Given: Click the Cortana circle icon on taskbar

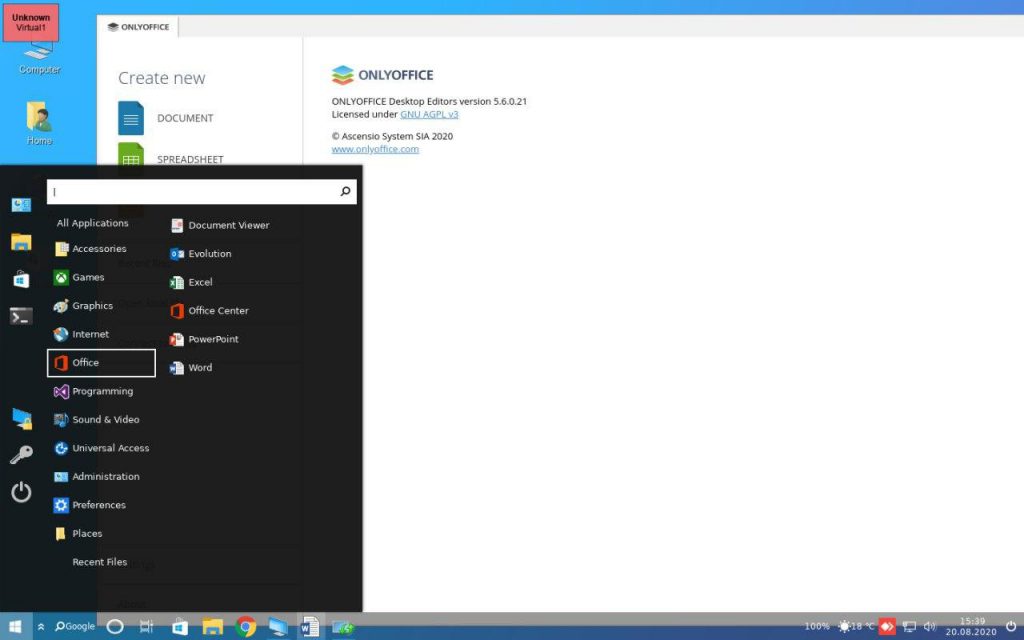Looking at the screenshot, I should pyautogui.click(x=115, y=627).
